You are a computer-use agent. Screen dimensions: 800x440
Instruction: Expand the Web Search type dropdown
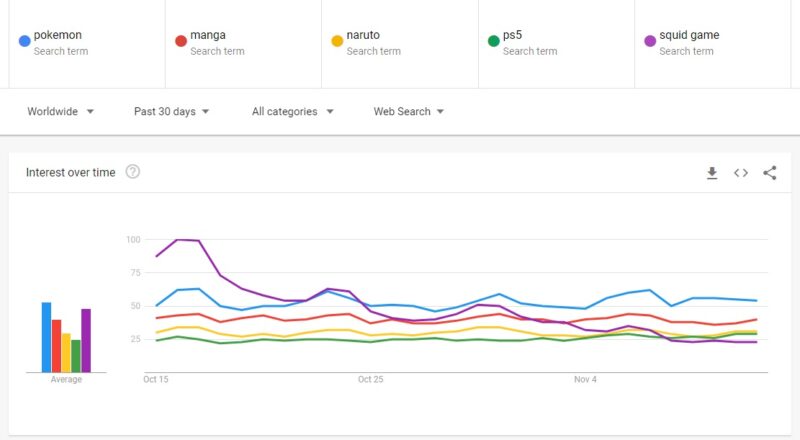point(408,112)
